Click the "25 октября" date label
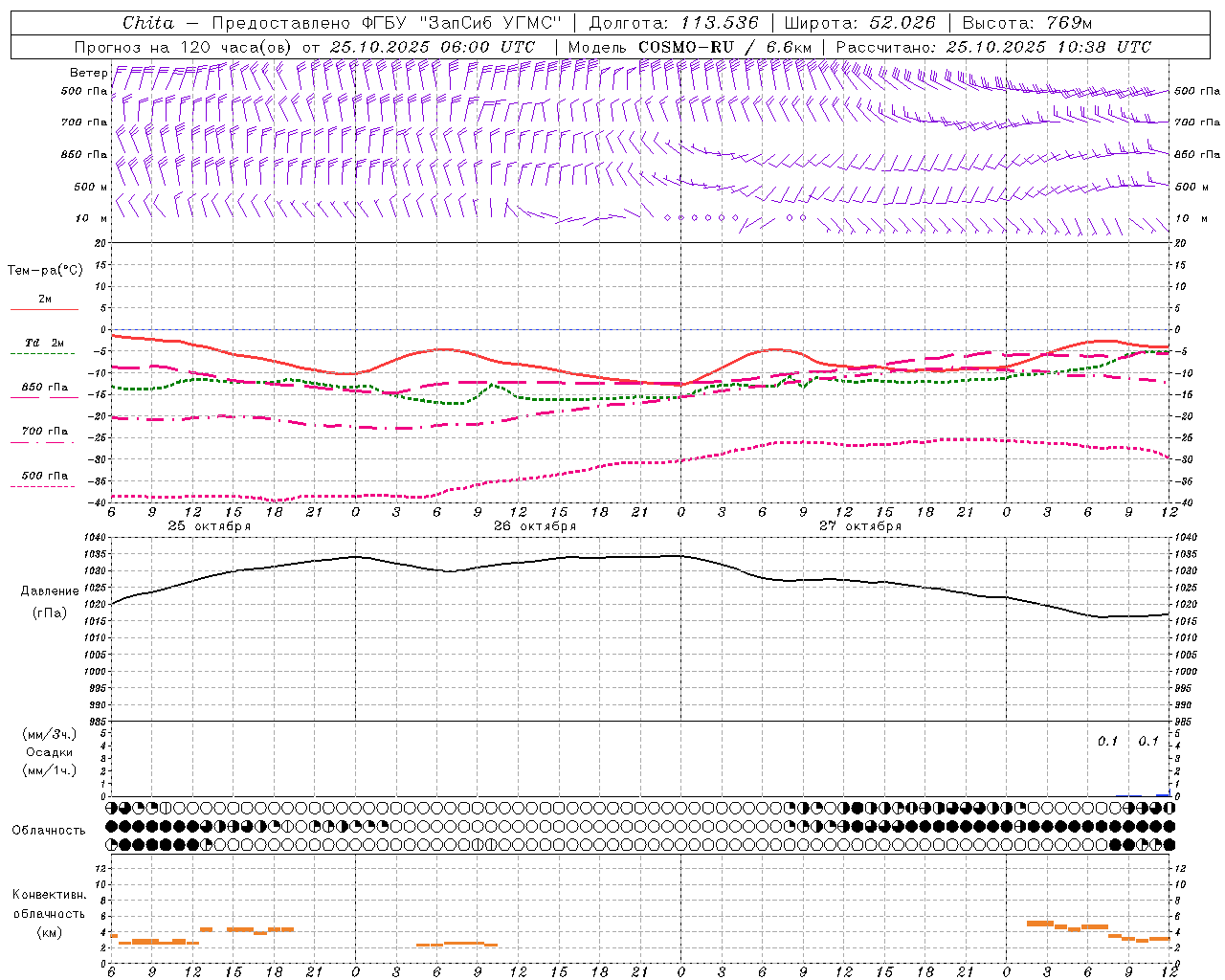Image resolution: width=1225 pixels, height=980 pixels. [210, 526]
